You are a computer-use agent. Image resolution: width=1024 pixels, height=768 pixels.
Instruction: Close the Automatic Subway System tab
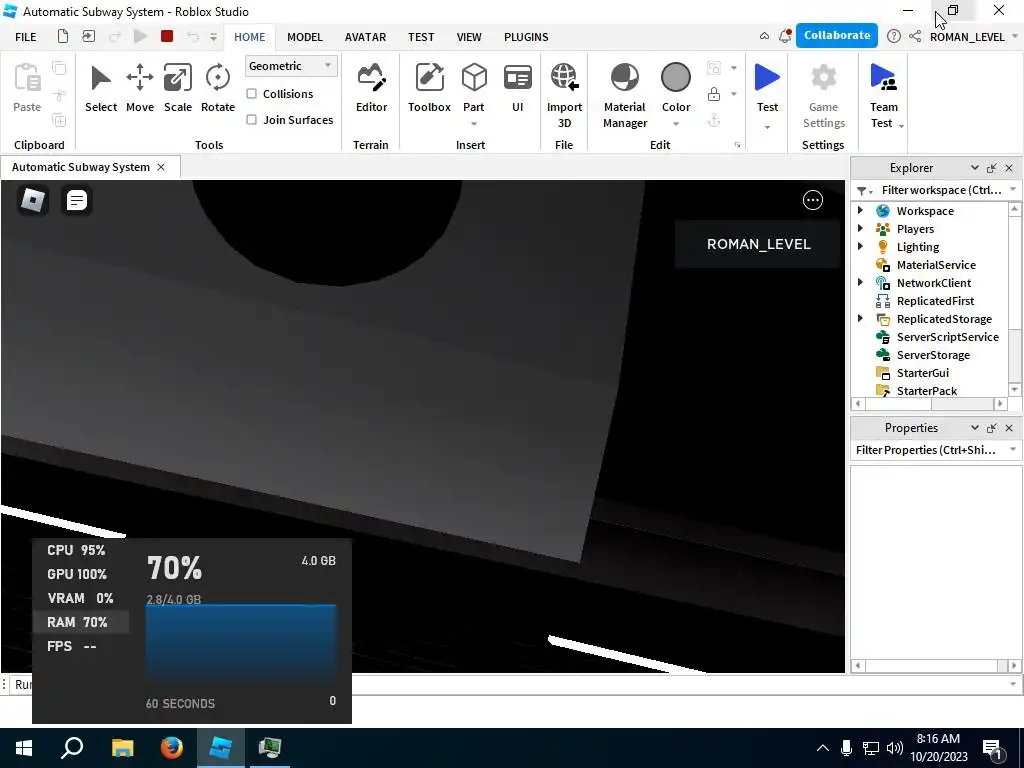(161, 167)
